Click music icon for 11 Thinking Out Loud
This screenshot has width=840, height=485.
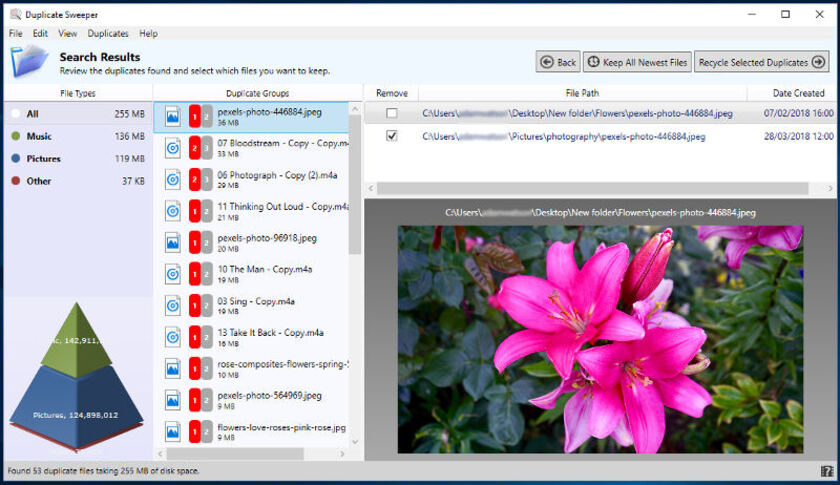pos(172,211)
